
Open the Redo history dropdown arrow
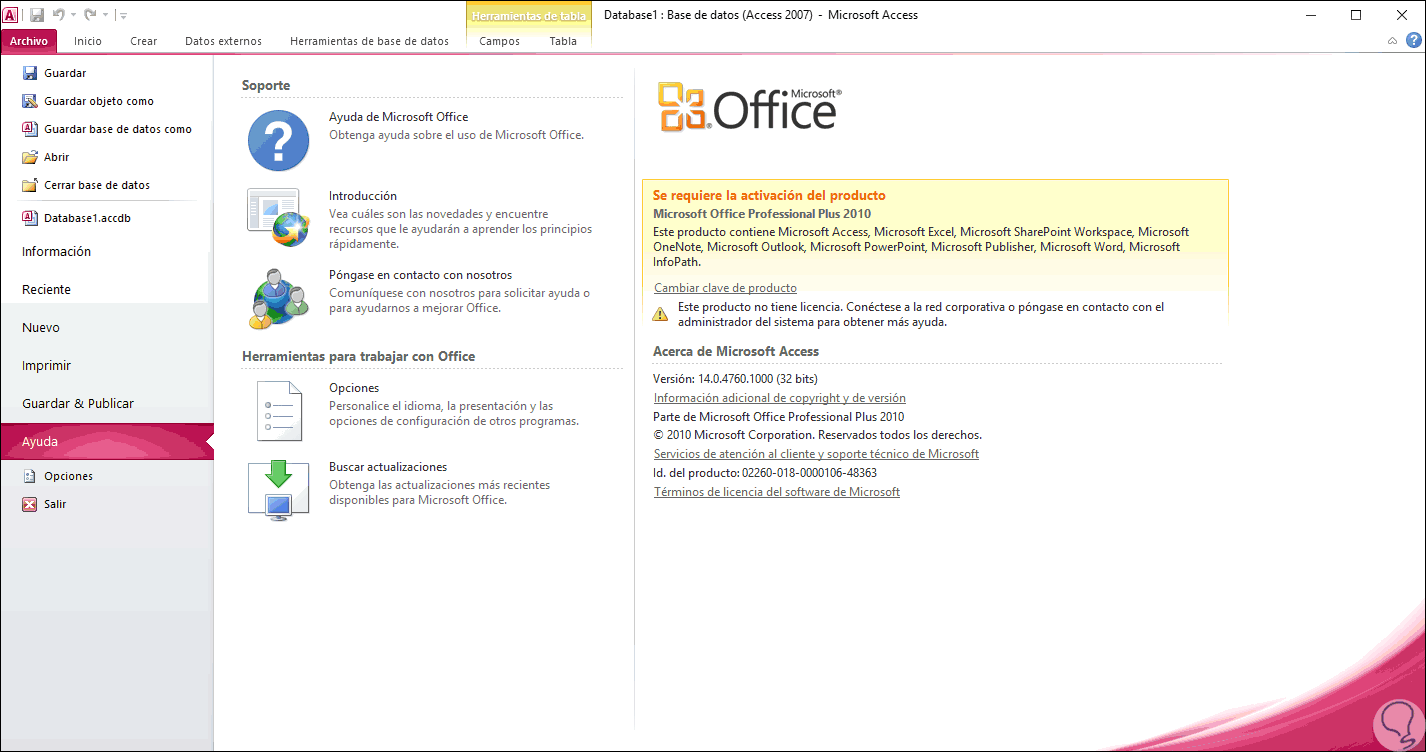pos(105,15)
